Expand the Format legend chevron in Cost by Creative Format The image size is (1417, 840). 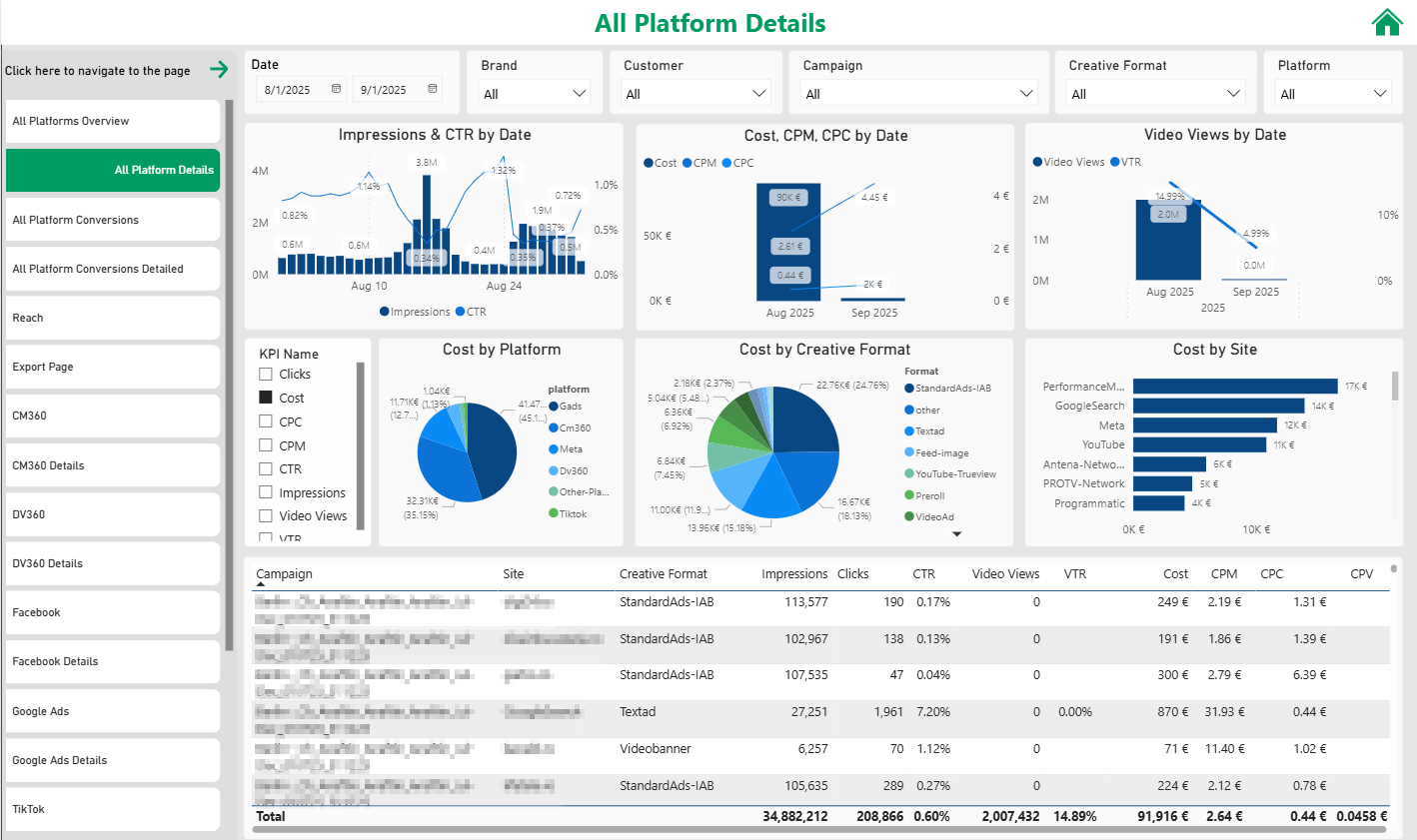[957, 533]
